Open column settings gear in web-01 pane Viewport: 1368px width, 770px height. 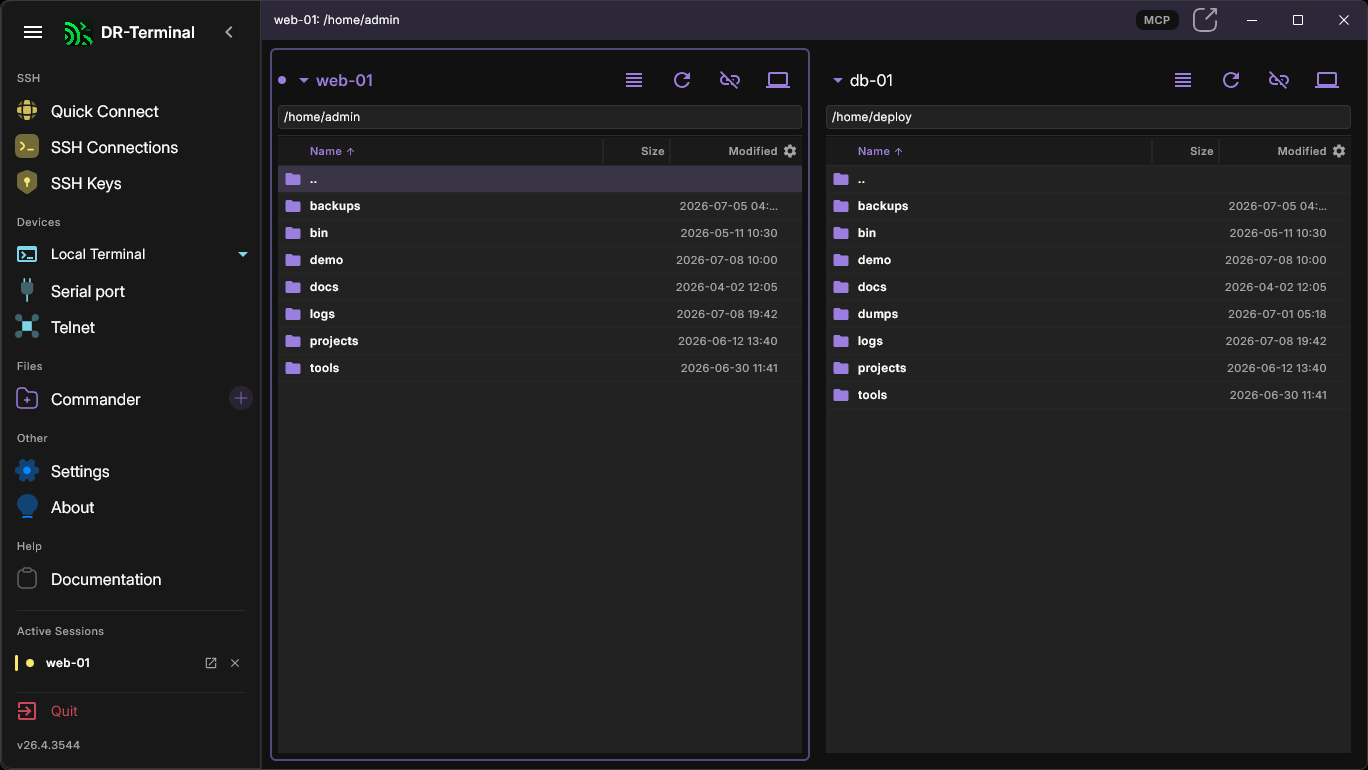(790, 151)
